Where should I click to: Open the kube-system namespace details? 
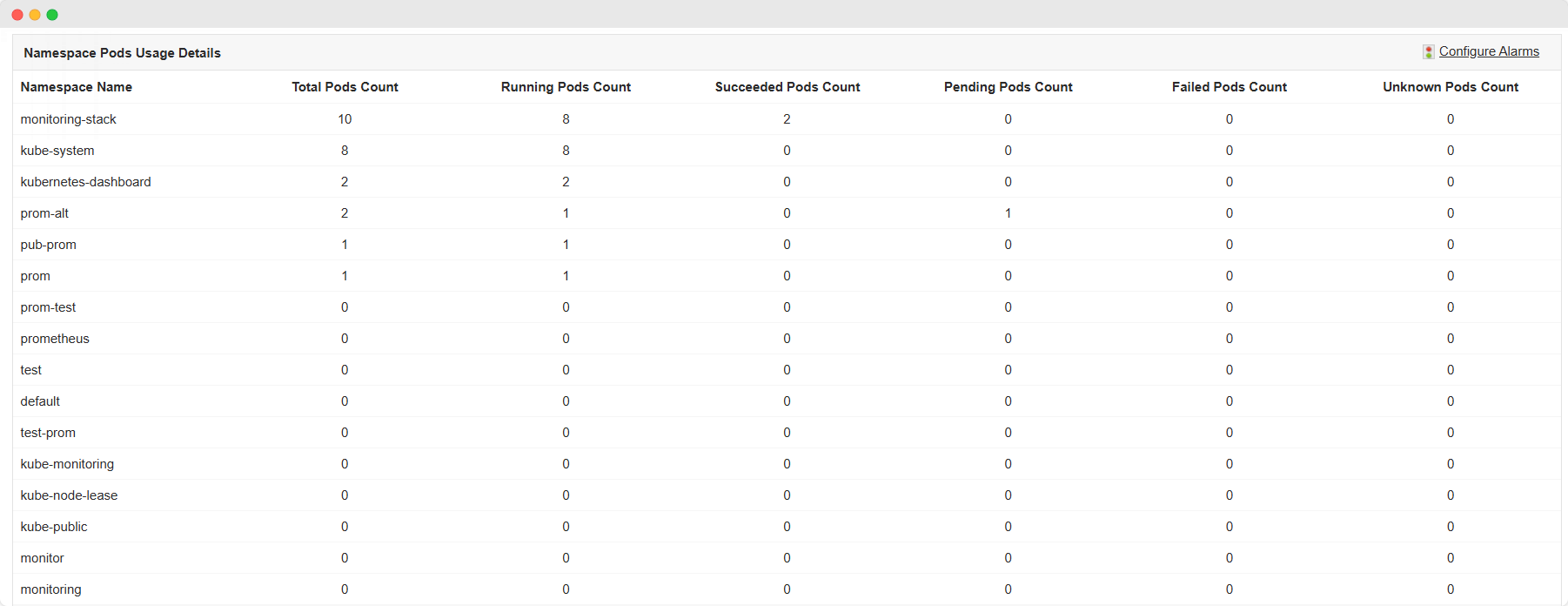coord(57,150)
